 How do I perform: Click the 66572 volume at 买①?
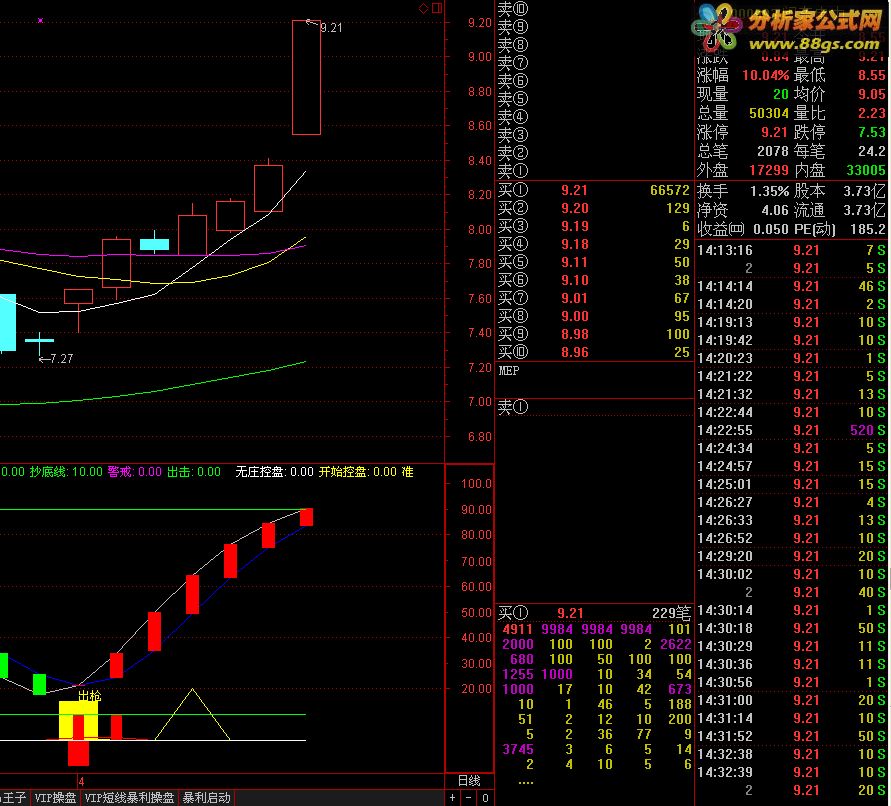click(x=669, y=190)
